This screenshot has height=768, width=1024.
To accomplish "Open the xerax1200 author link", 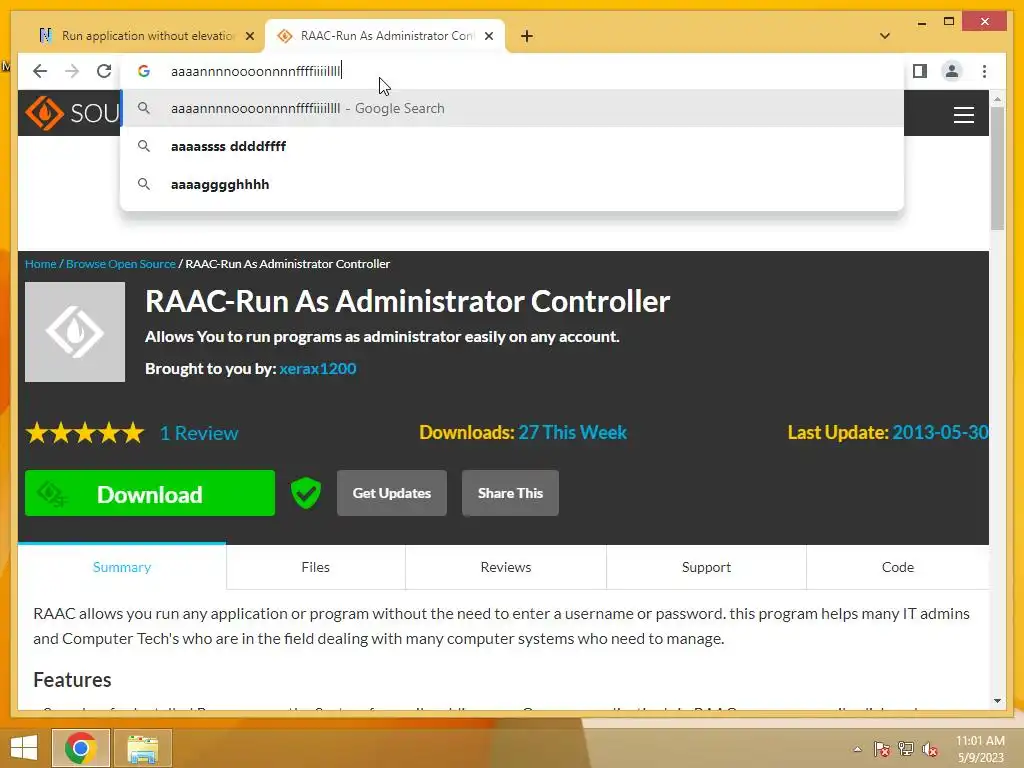I will tap(318, 368).
